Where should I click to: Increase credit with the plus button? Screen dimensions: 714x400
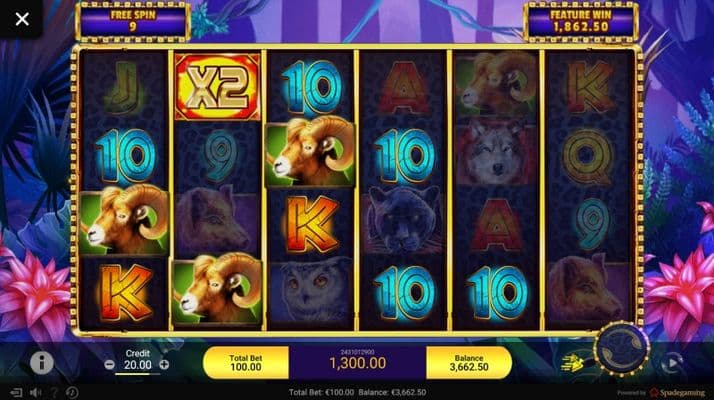click(164, 364)
